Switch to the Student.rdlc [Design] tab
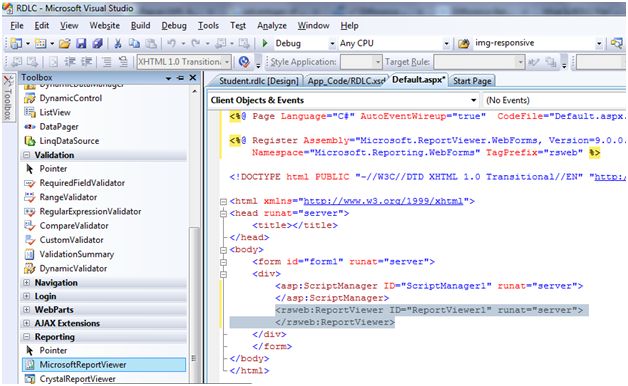This screenshot has height=386, width=628. 258,81
